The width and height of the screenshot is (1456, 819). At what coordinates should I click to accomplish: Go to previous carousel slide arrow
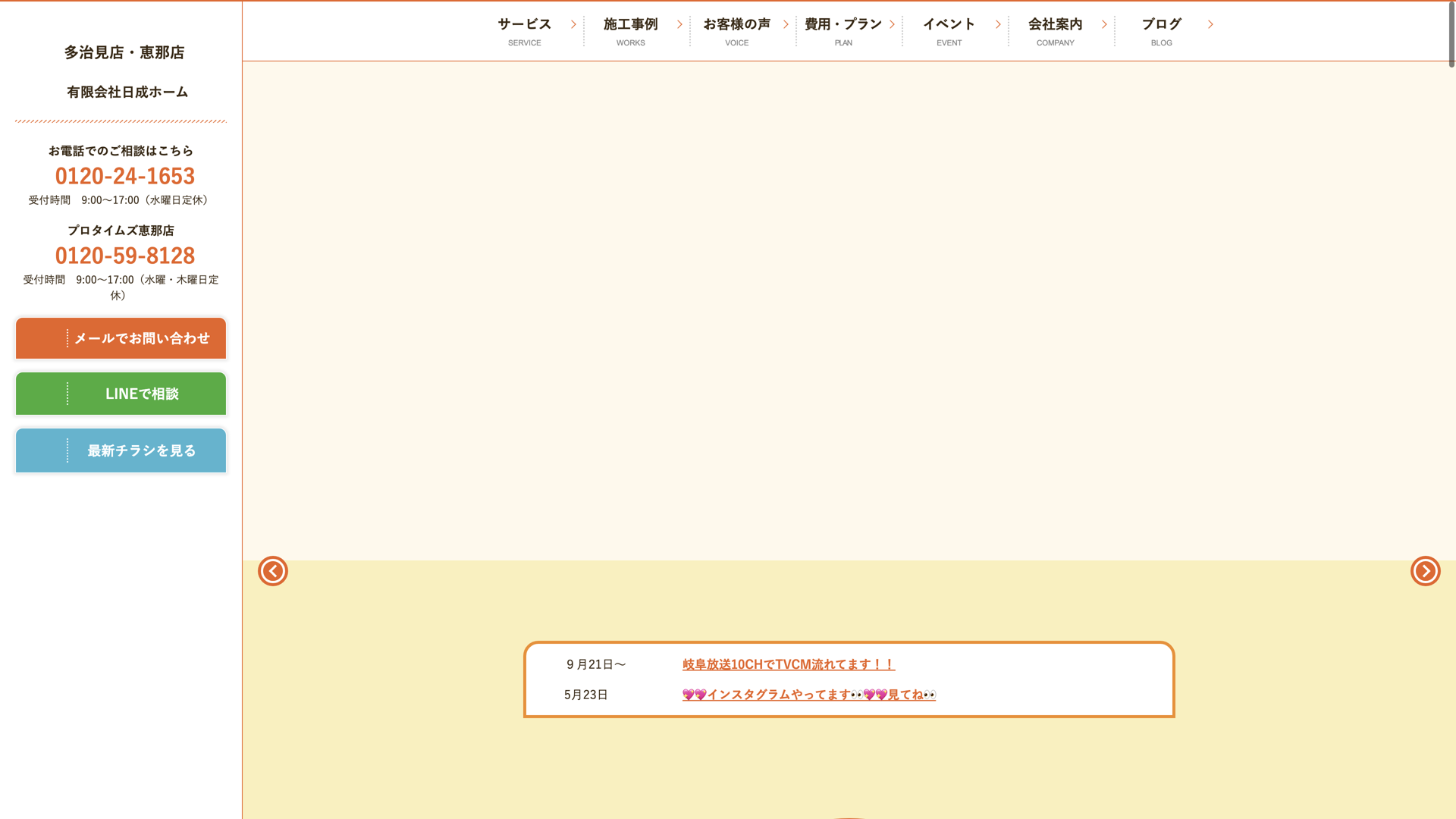pyautogui.click(x=273, y=571)
